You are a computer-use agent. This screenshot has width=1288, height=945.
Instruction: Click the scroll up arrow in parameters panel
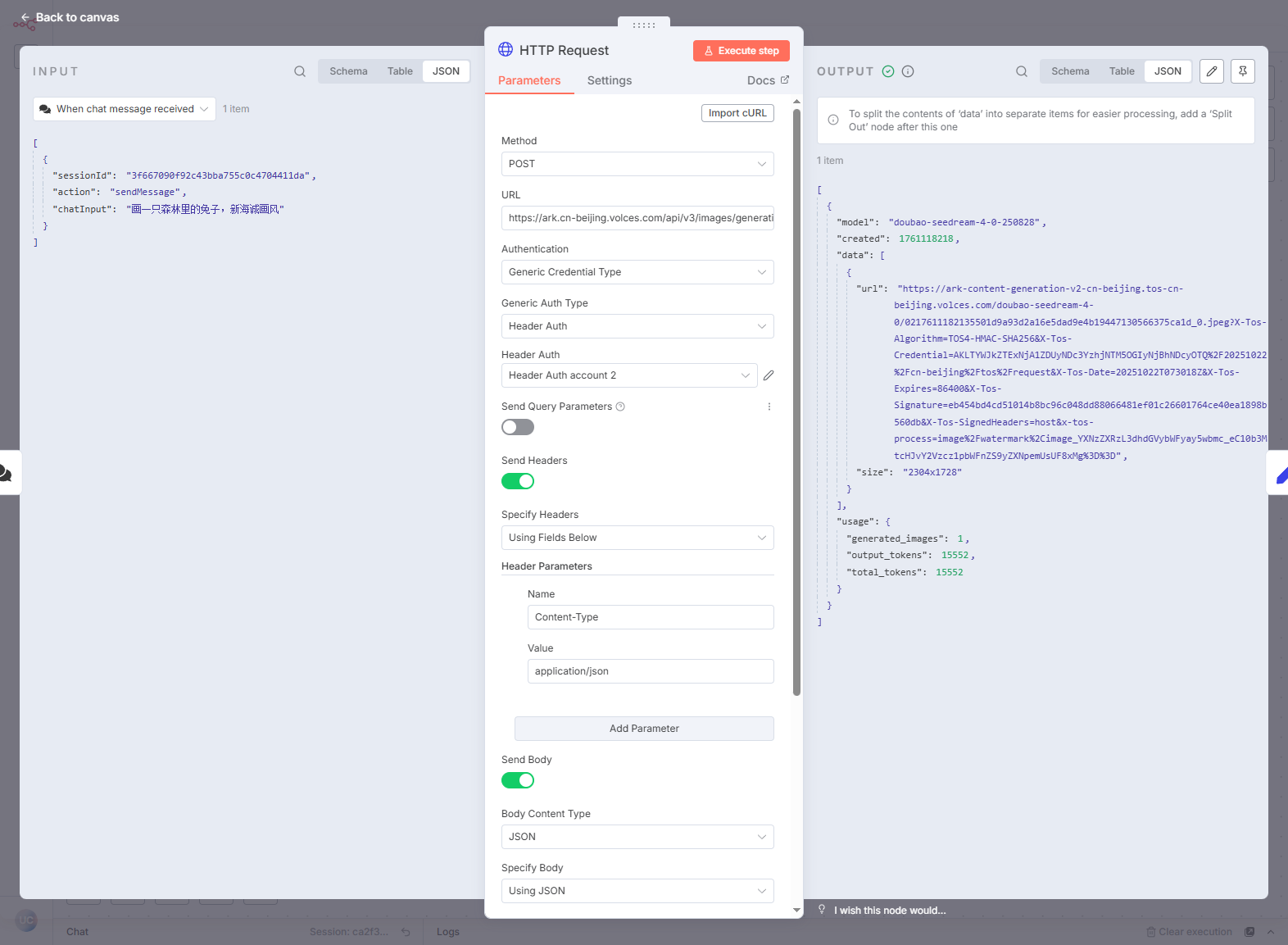[796, 102]
